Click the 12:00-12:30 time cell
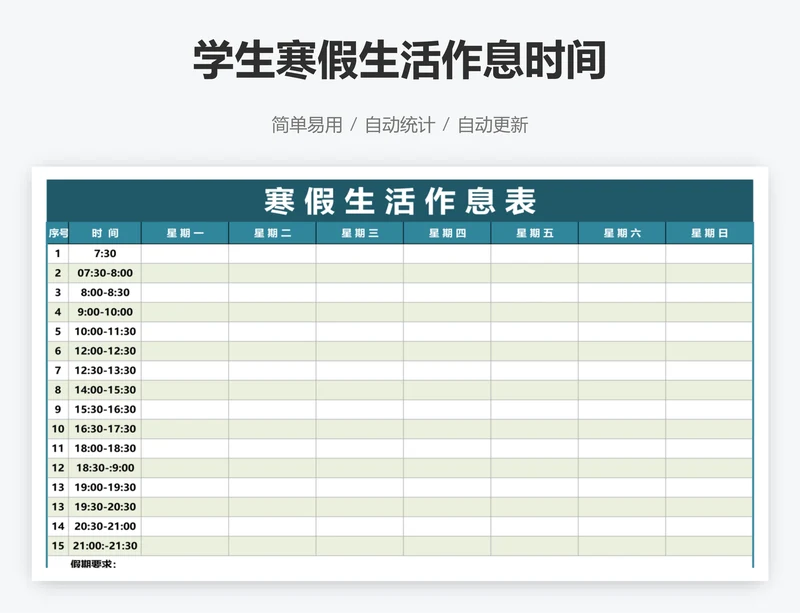800x613 pixels. pos(105,351)
